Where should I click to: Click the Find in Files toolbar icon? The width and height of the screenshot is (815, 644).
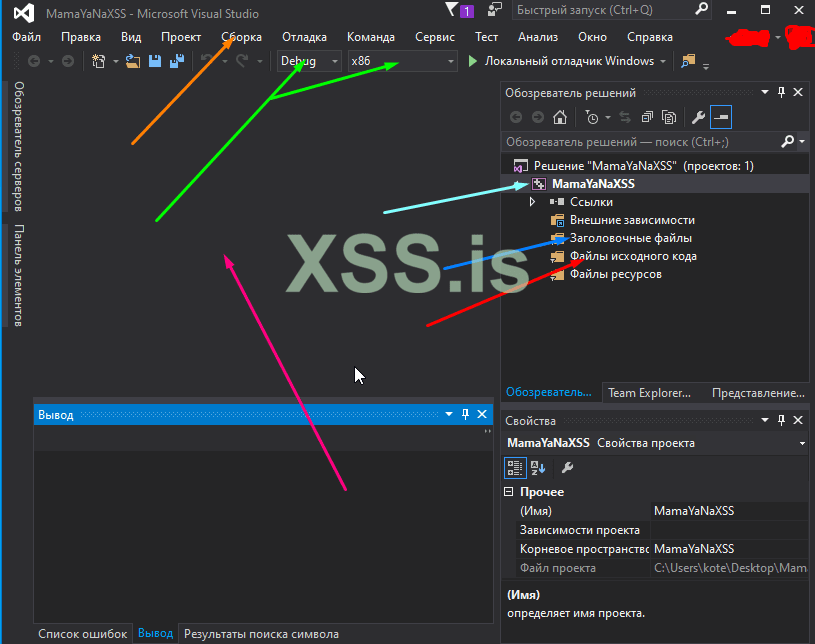(x=688, y=61)
